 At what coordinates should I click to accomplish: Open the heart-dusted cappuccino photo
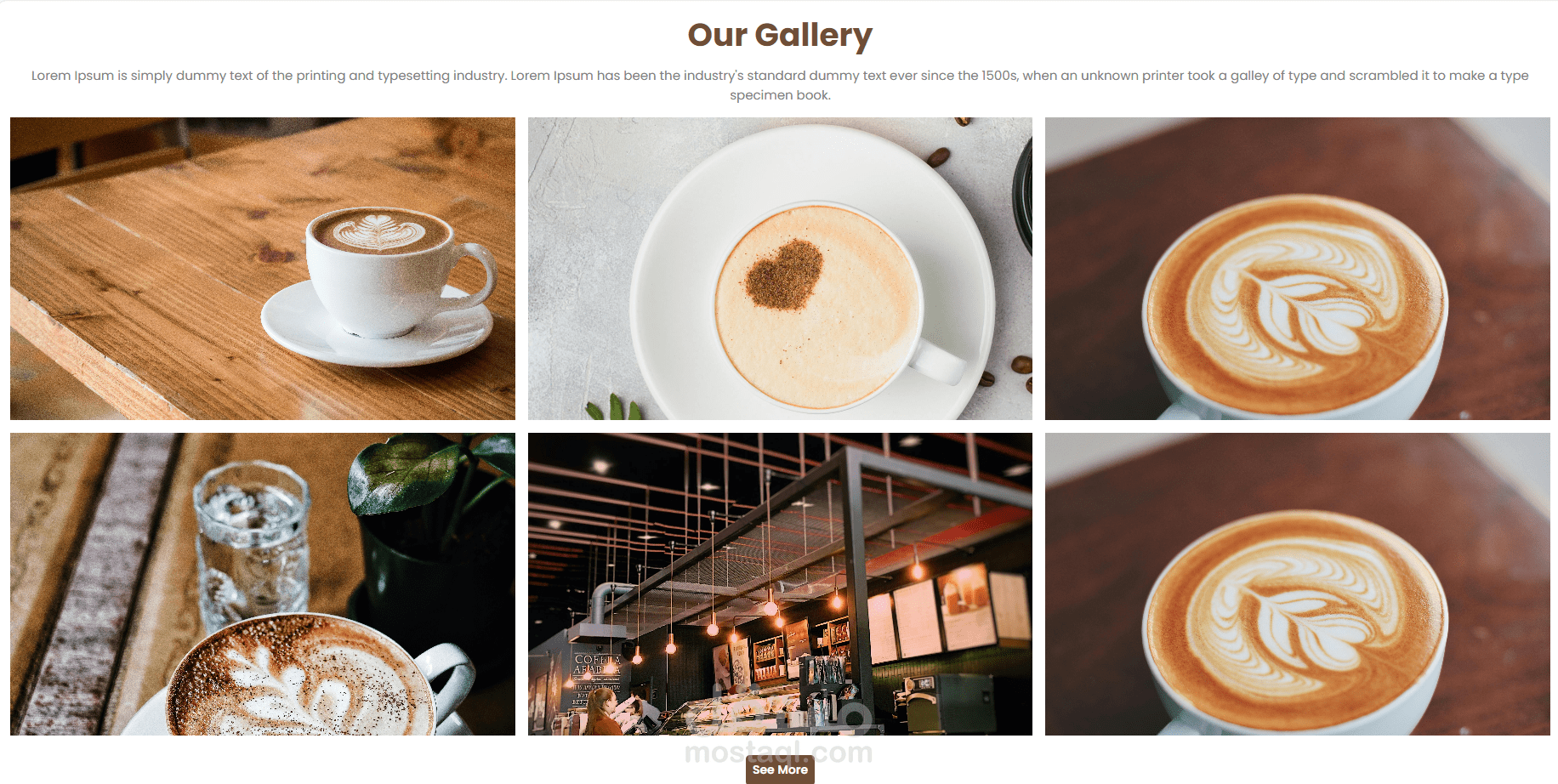point(780,269)
